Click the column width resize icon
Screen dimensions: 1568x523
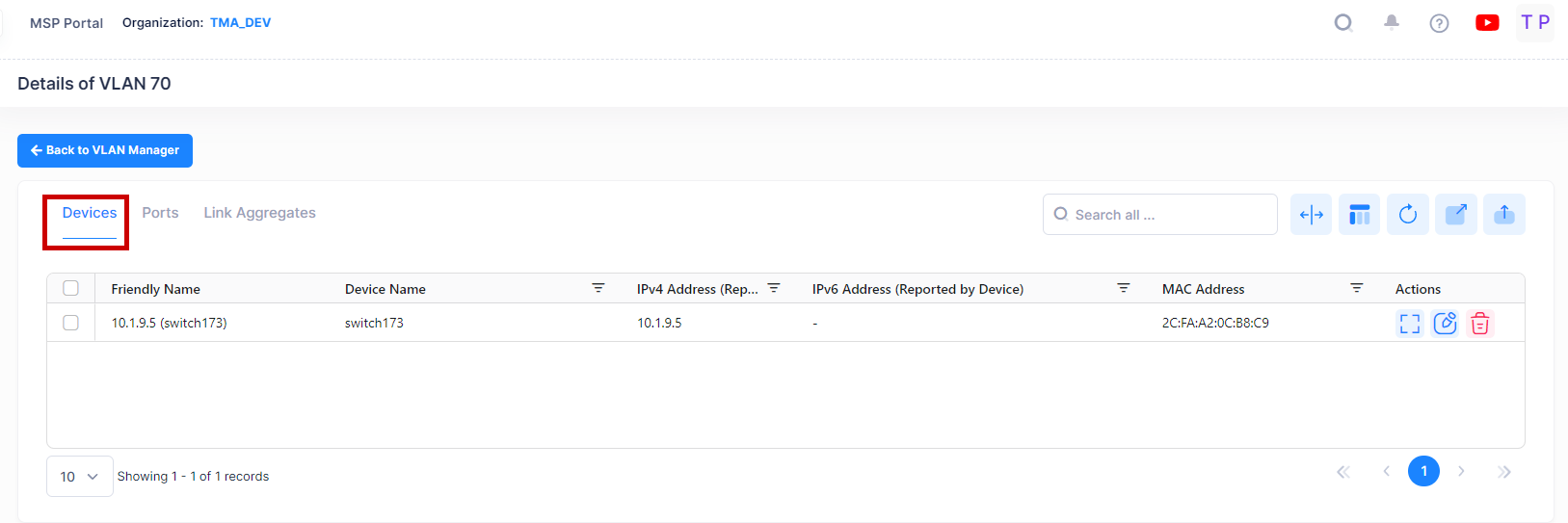point(1311,215)
